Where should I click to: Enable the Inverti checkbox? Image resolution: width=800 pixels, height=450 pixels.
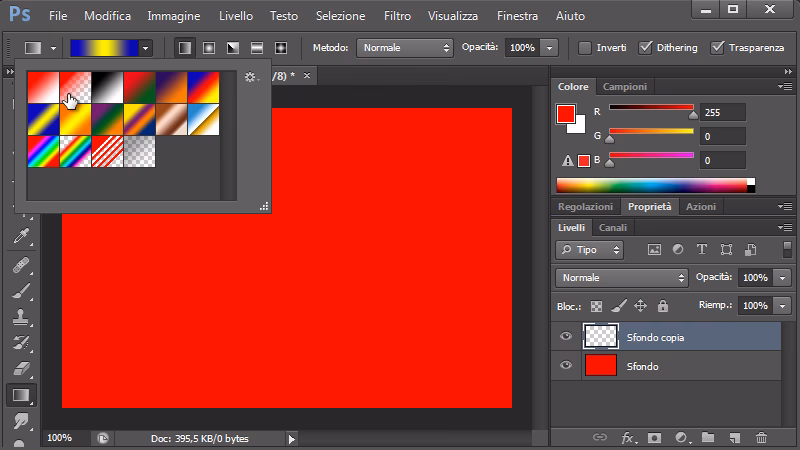[x=585, y=48]
